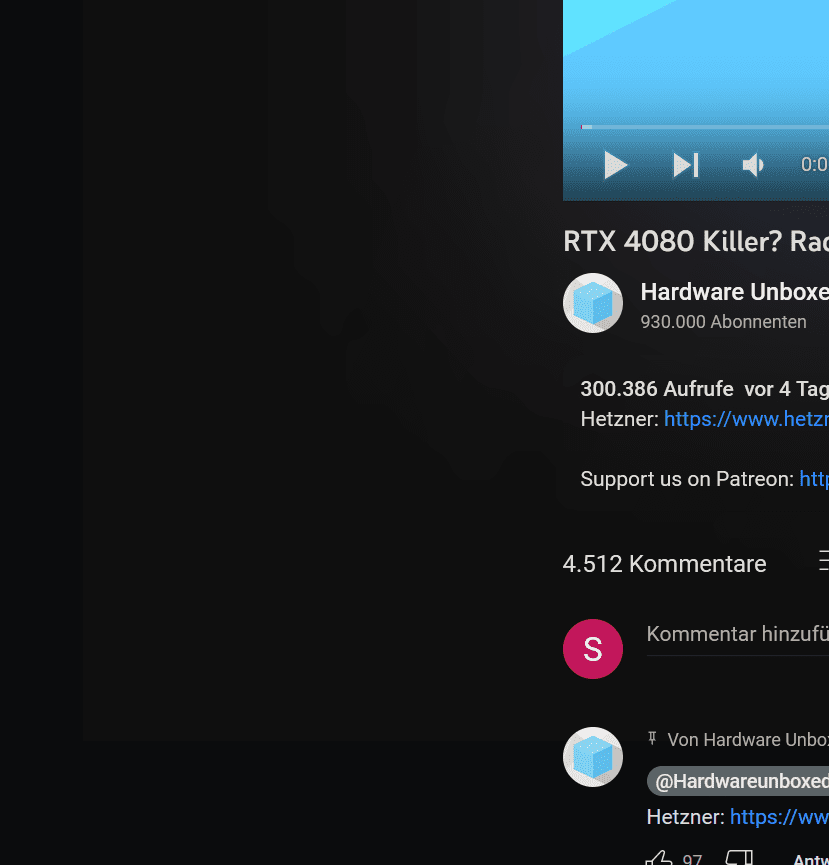Like the pinned comment
The image size is (829, 865).
tap(659, 858)
